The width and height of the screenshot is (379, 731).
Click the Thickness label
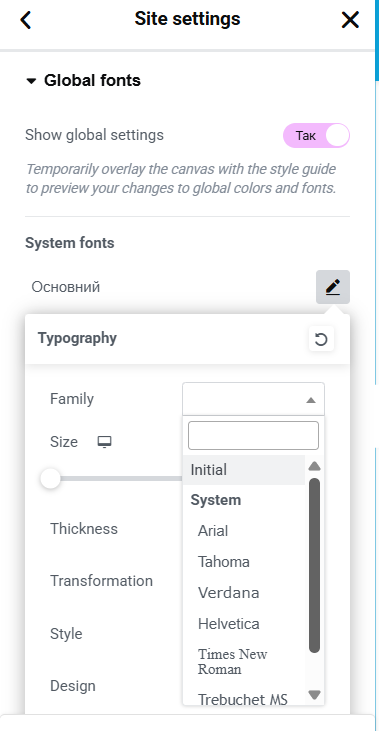click(x=84, y=529)
